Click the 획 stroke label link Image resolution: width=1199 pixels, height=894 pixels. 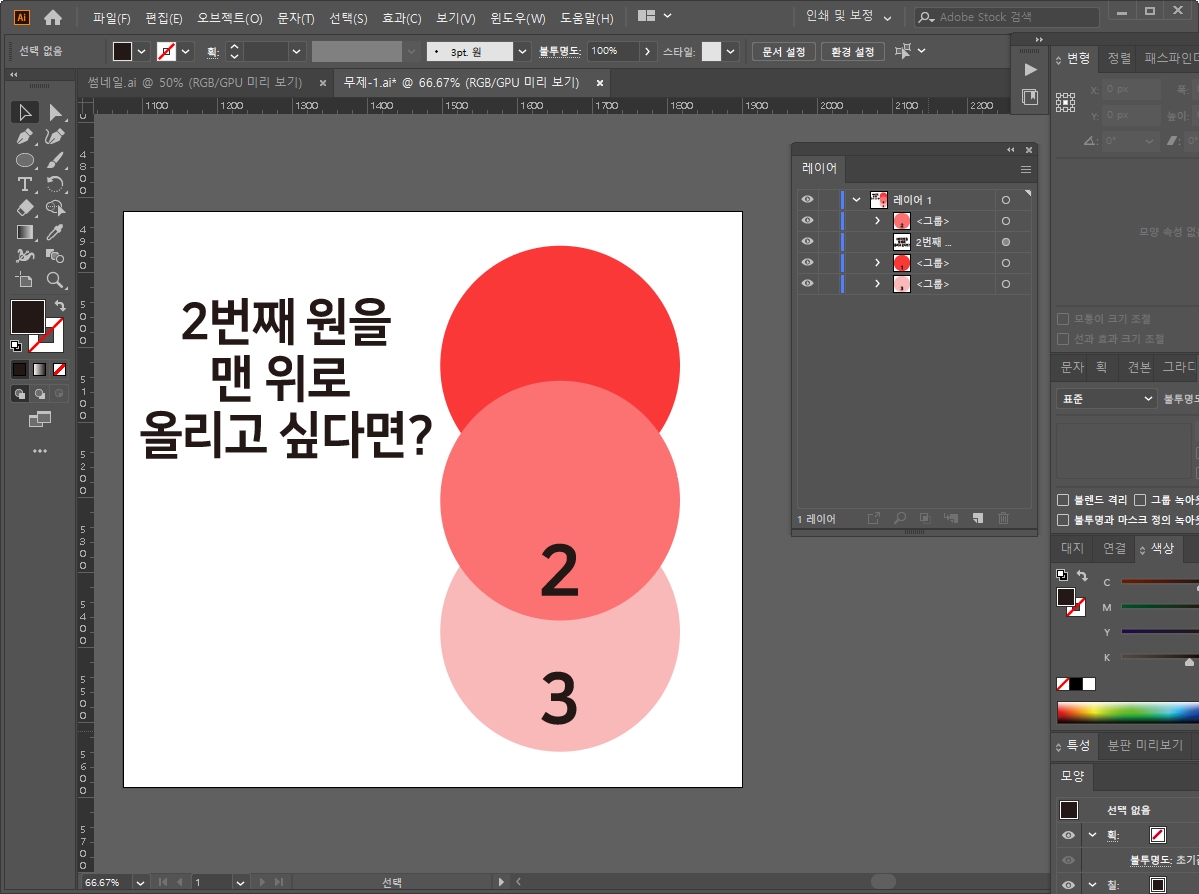(x=213, y=52)
